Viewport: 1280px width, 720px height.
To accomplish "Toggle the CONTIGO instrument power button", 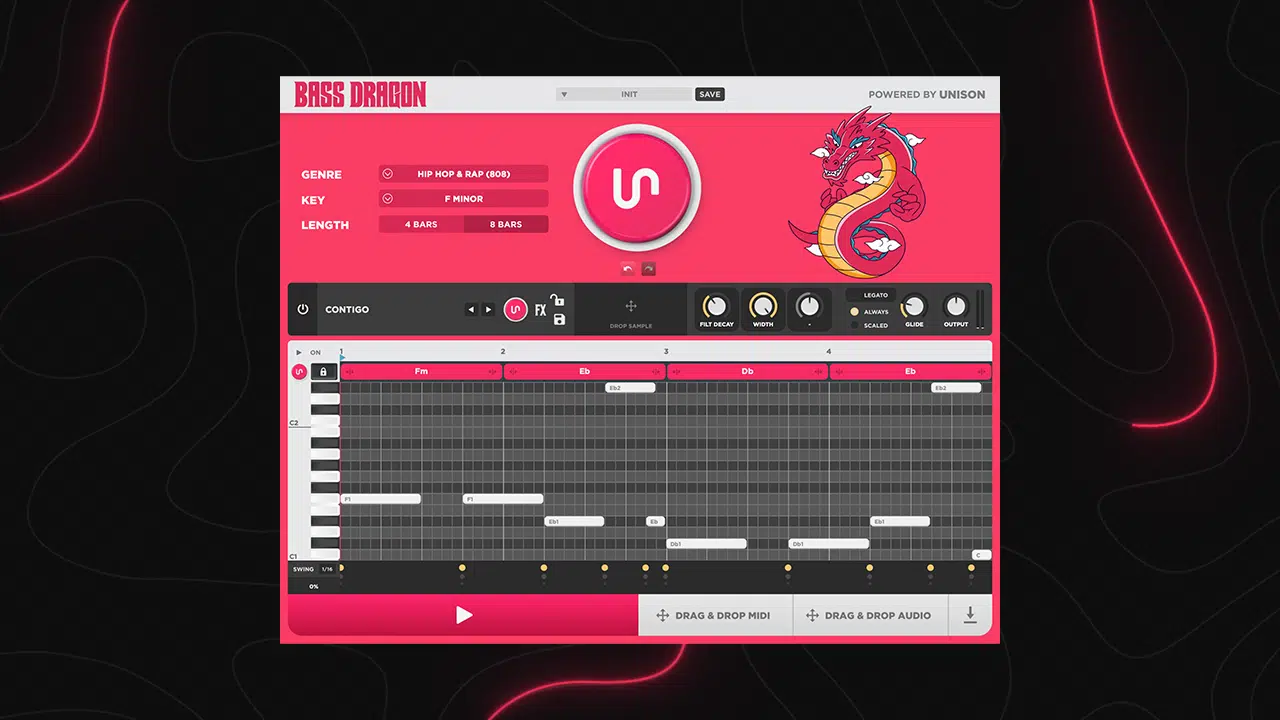I will [303, 310].
